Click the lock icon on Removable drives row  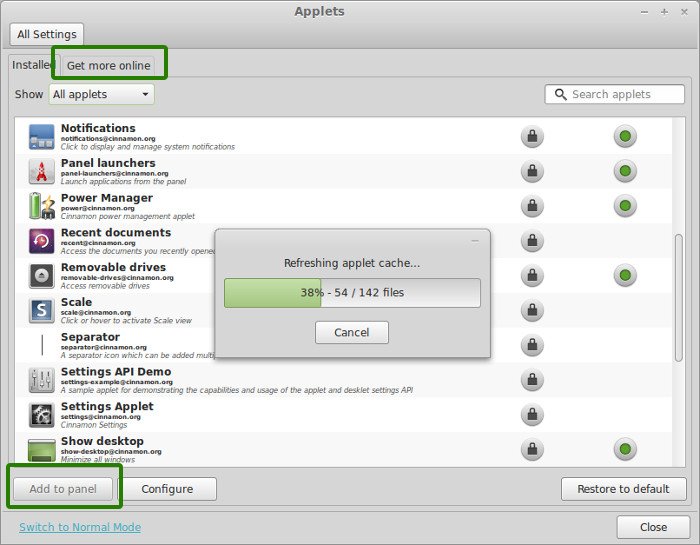(532, 275)
